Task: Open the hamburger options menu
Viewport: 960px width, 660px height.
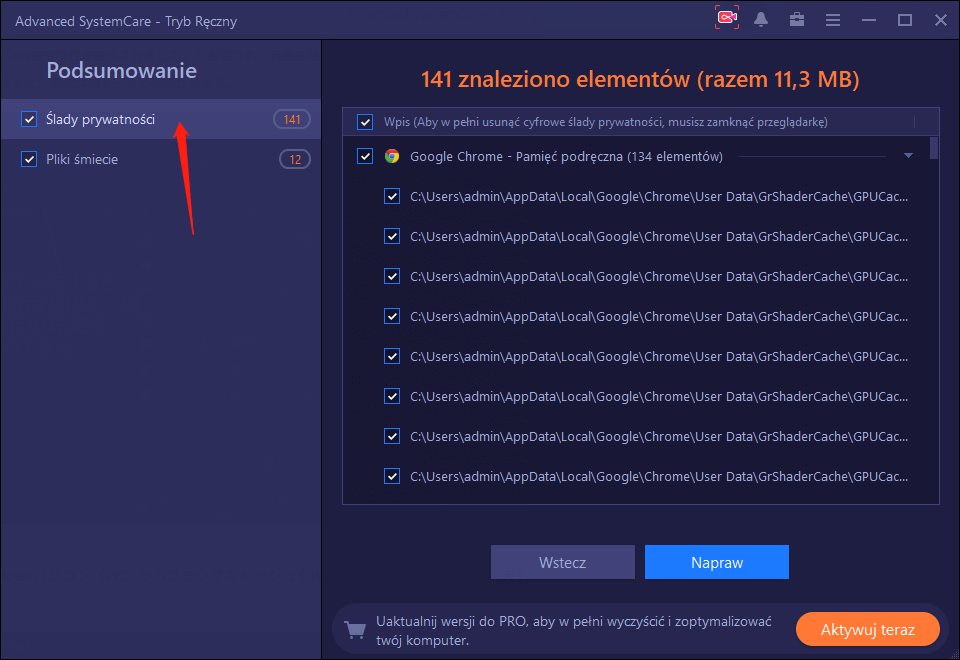Action: [833, 20]
